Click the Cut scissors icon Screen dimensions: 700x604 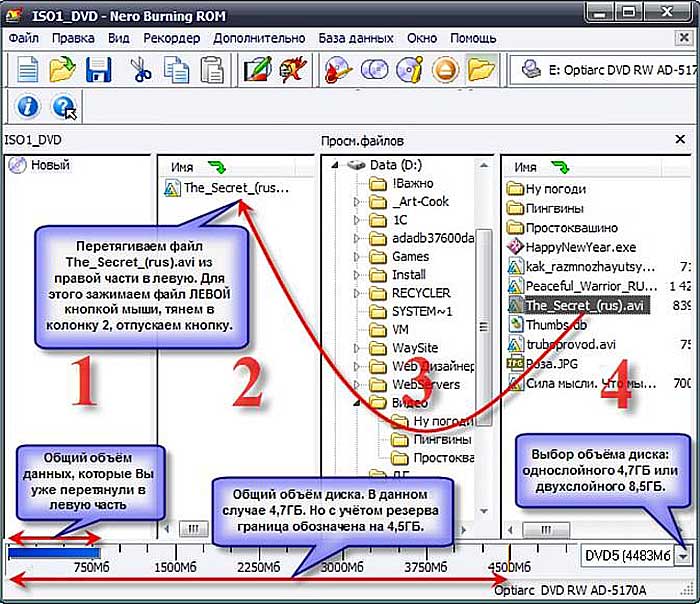140,70
